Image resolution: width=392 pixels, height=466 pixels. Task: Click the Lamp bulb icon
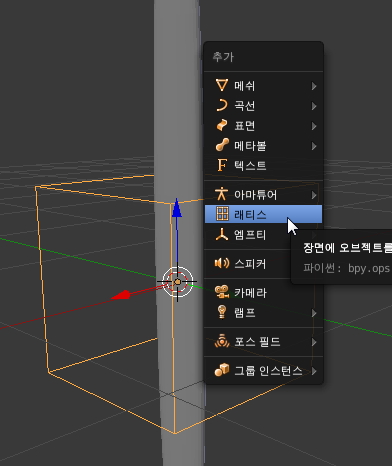coord(222,312)
